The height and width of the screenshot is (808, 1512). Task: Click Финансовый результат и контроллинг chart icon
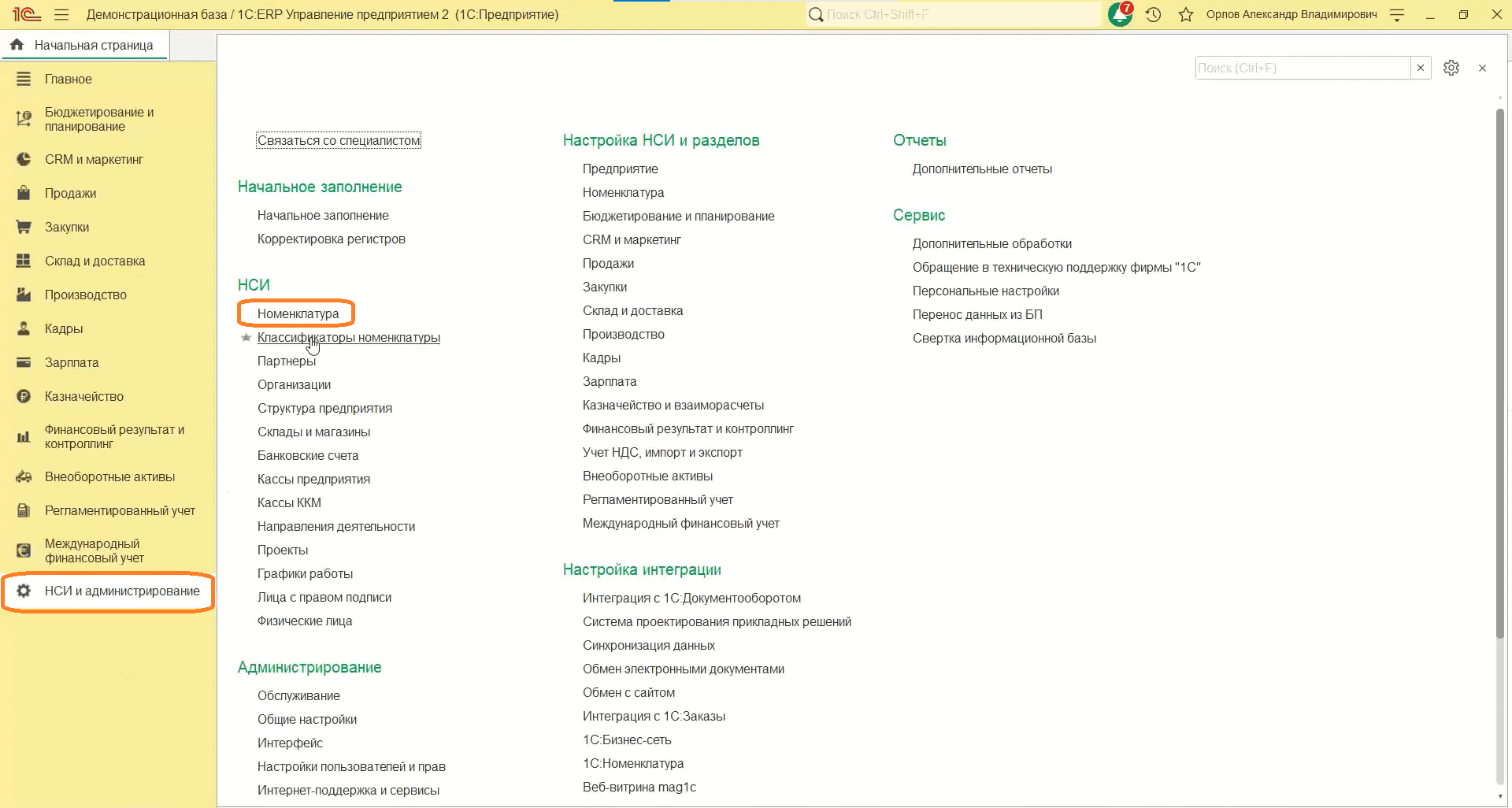(x=24, y=436)
